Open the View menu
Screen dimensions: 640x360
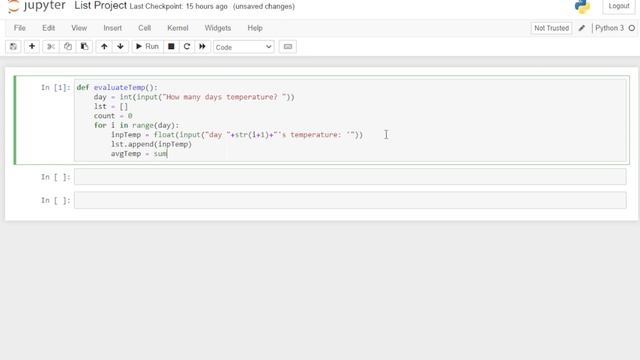[x=79, y=28]
